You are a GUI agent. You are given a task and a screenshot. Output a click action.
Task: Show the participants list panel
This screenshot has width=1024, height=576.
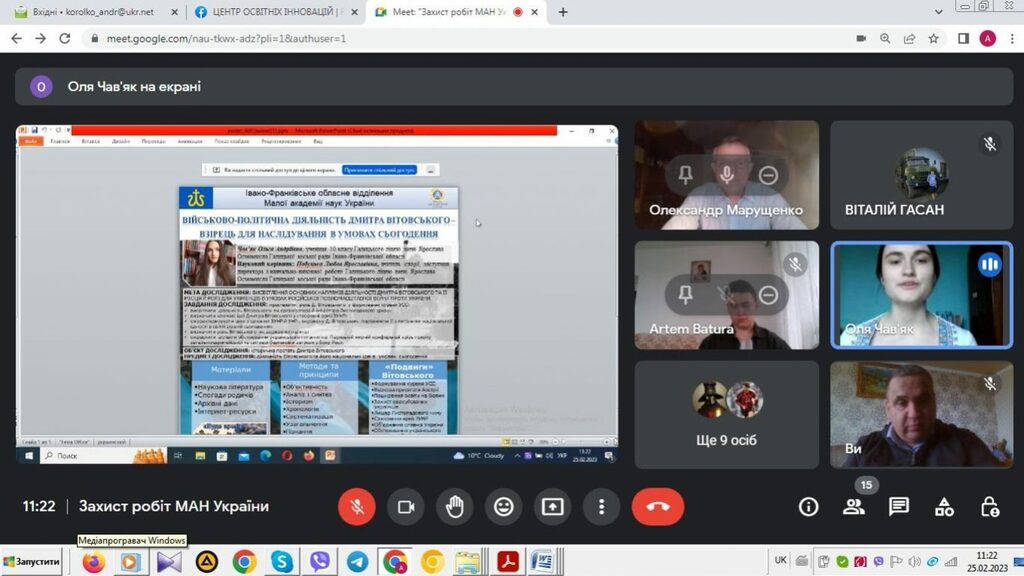(x=853, y=507)
